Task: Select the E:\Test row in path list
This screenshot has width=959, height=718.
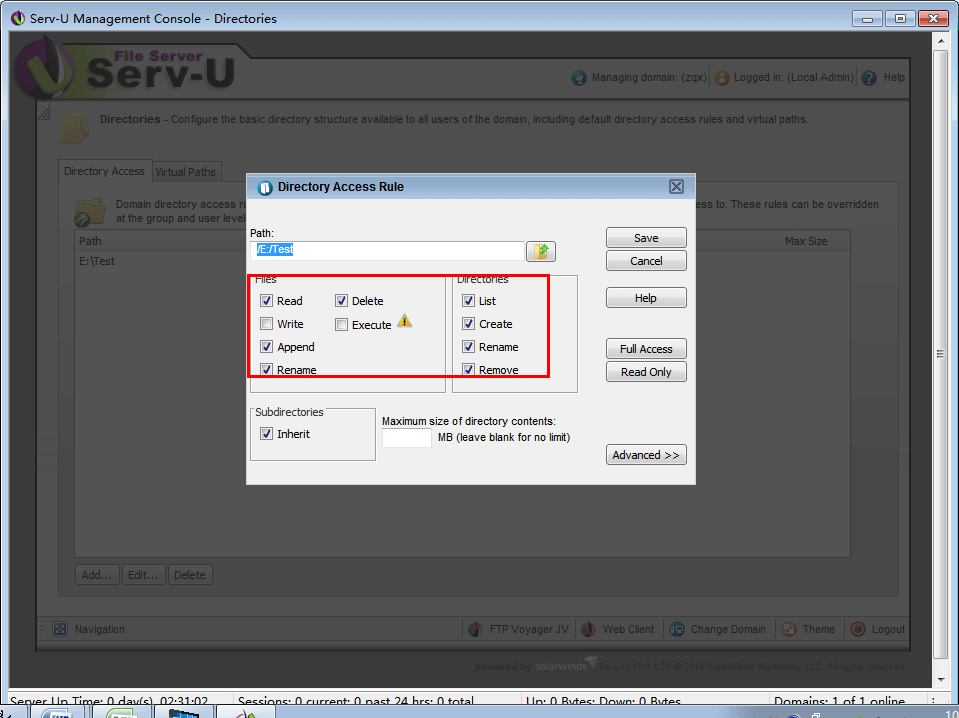Action: tap(462, 261)
